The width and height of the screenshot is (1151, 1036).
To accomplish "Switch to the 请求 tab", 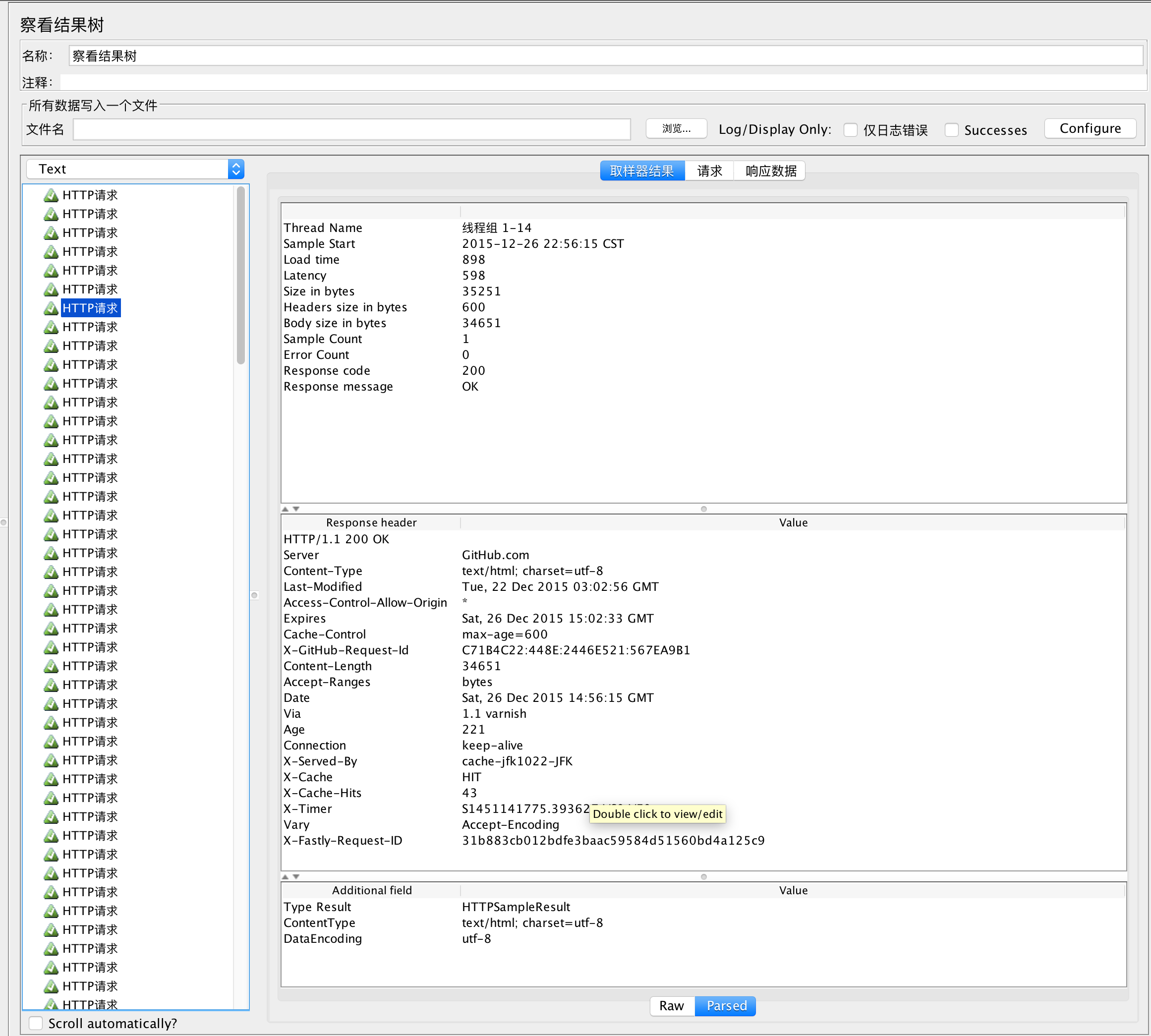I will (x=709, y=171).
